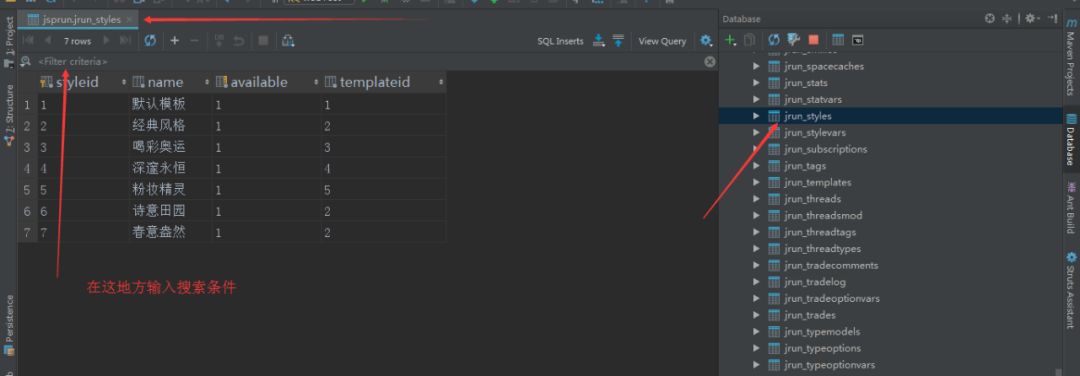Image resolution: width=1080 pixels, height=376 pixels.
Task: Expand the jrun_tags tree node
Action: point(756,165)
